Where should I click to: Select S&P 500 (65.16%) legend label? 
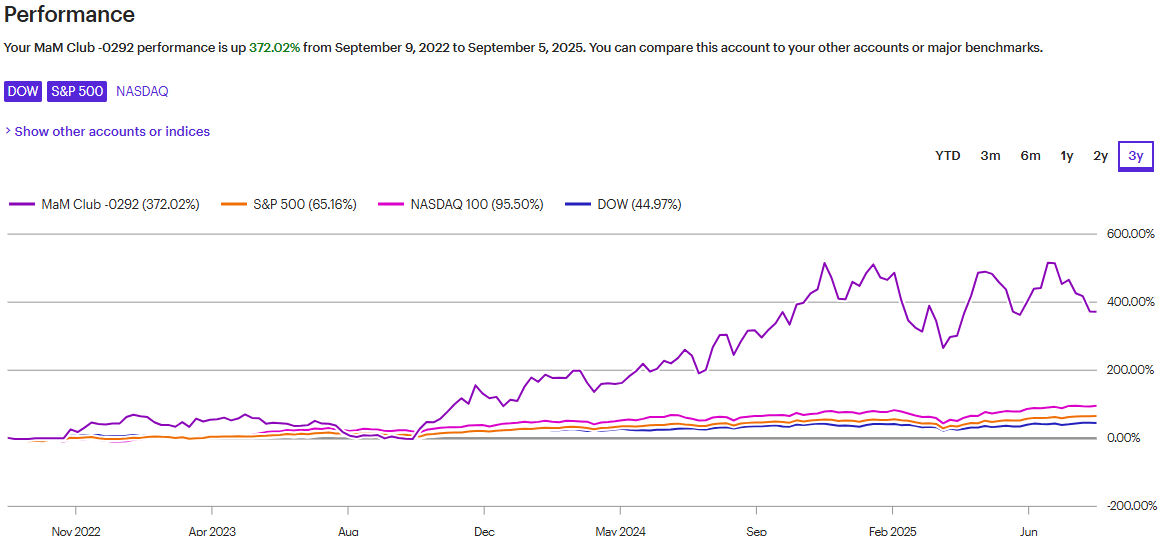[x=304, y=204]
